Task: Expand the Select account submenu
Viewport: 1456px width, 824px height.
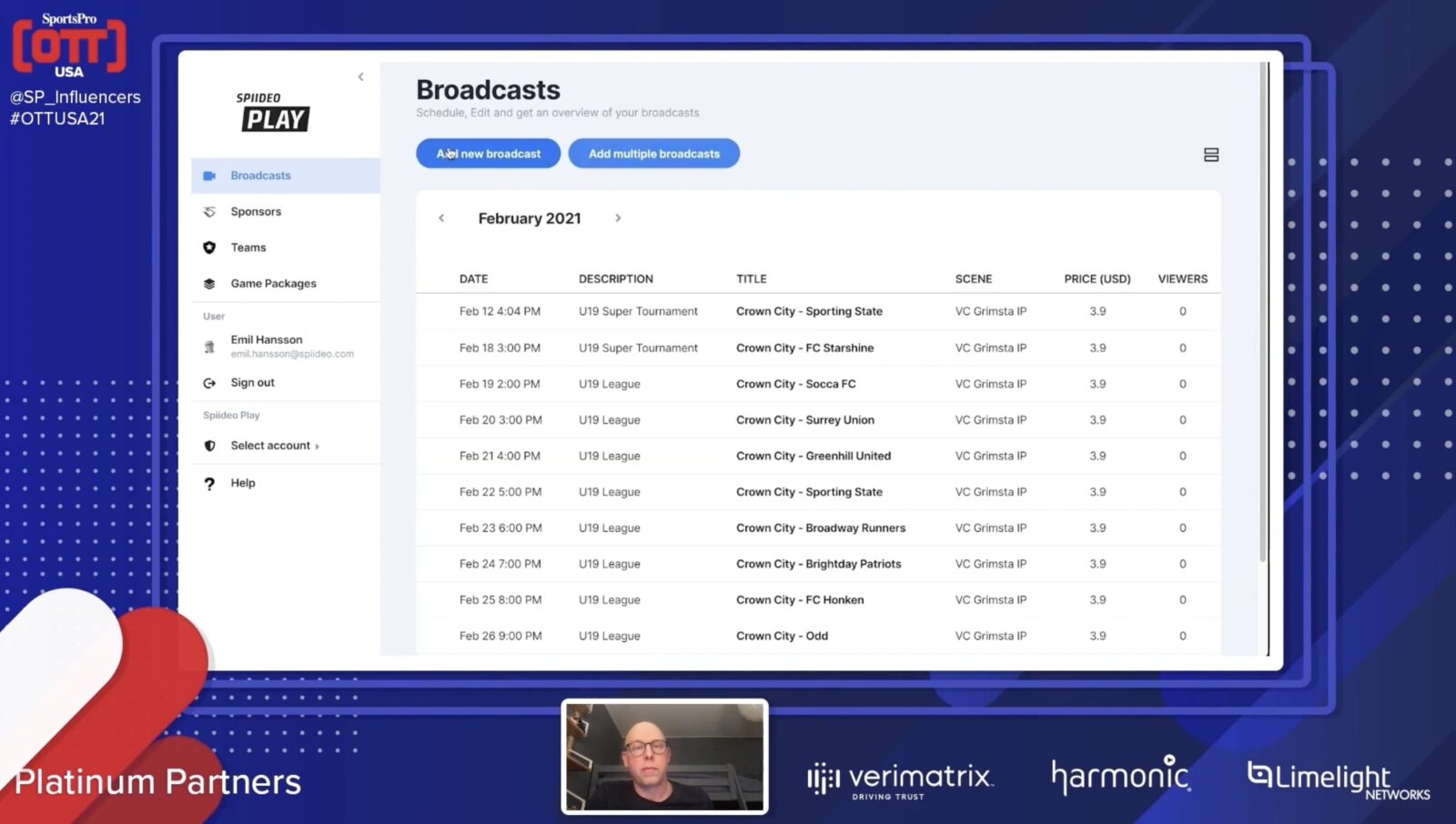Action: click(x=274, y=446)
